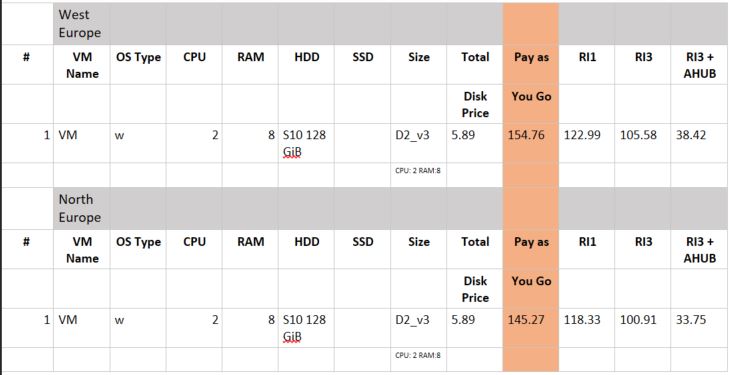Select the S10 128 GiB HDD cell in West Europe
Viewport: 729px width, 375px height.
305,143
